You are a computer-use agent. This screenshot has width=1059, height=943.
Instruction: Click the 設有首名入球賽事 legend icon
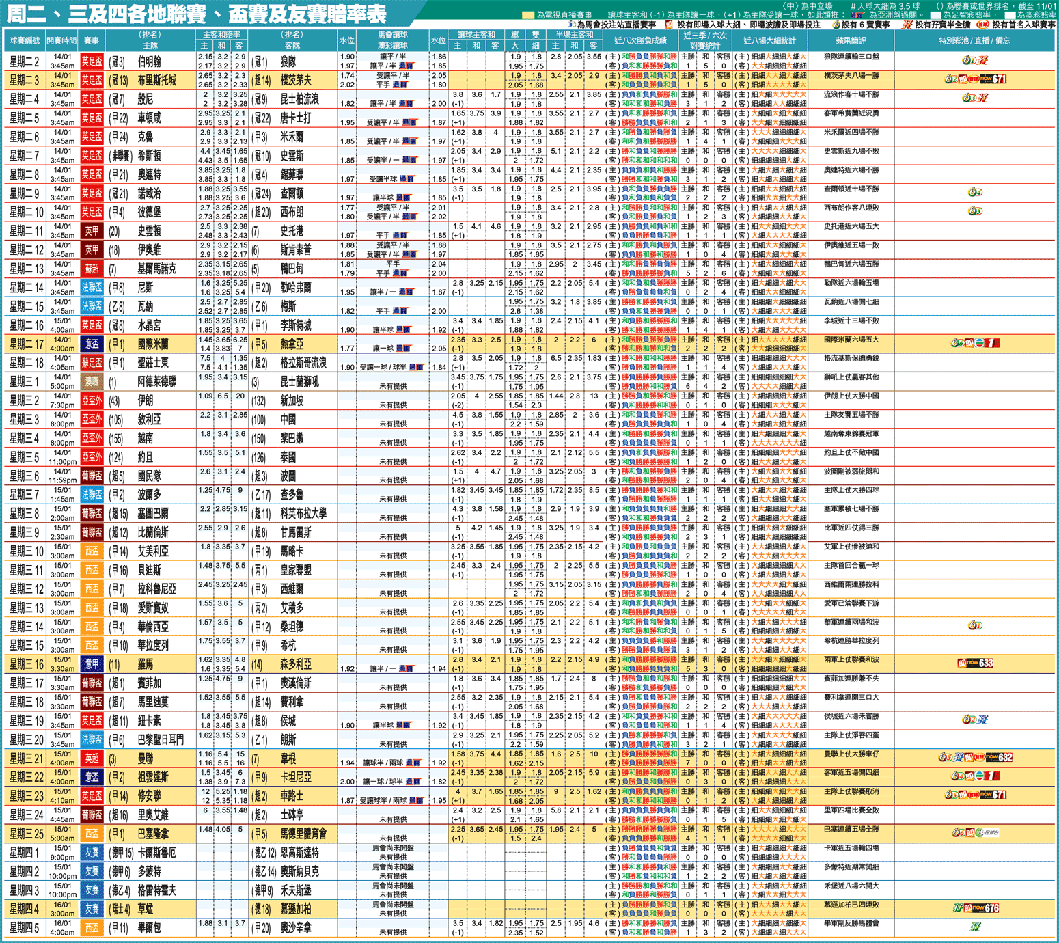coord(983,24)
